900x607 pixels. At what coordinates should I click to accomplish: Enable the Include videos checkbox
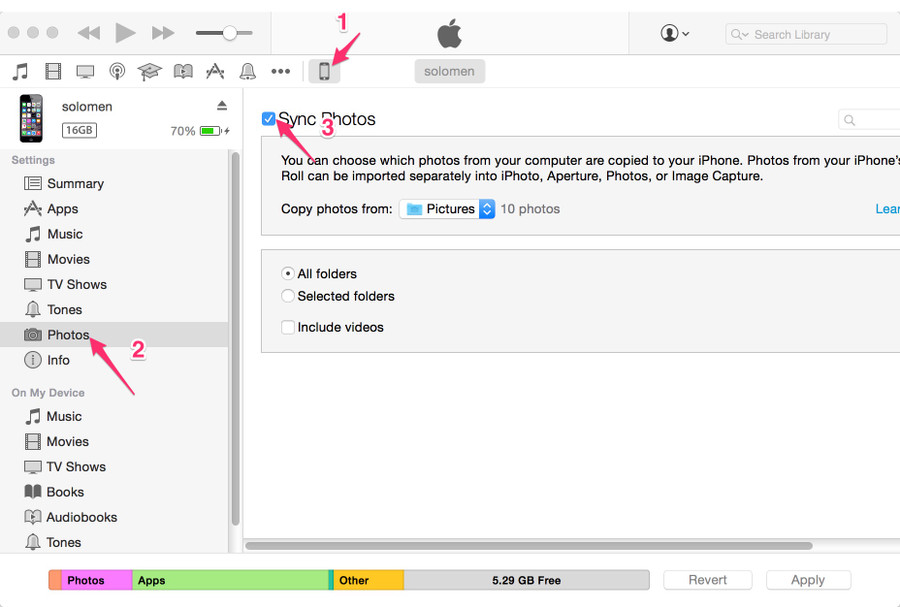click(x=288, y=327)
